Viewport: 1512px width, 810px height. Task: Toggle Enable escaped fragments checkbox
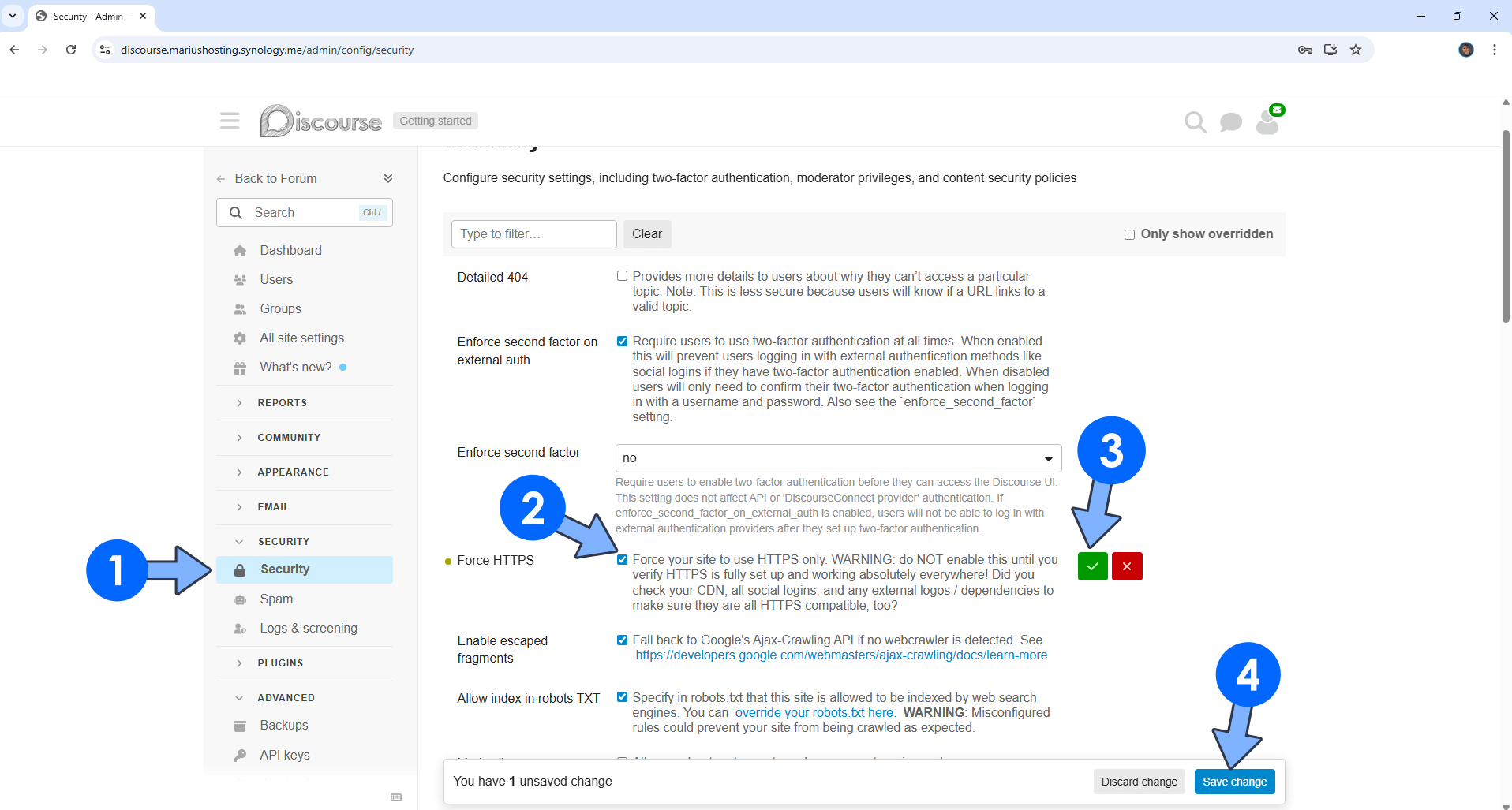(622, 640)
